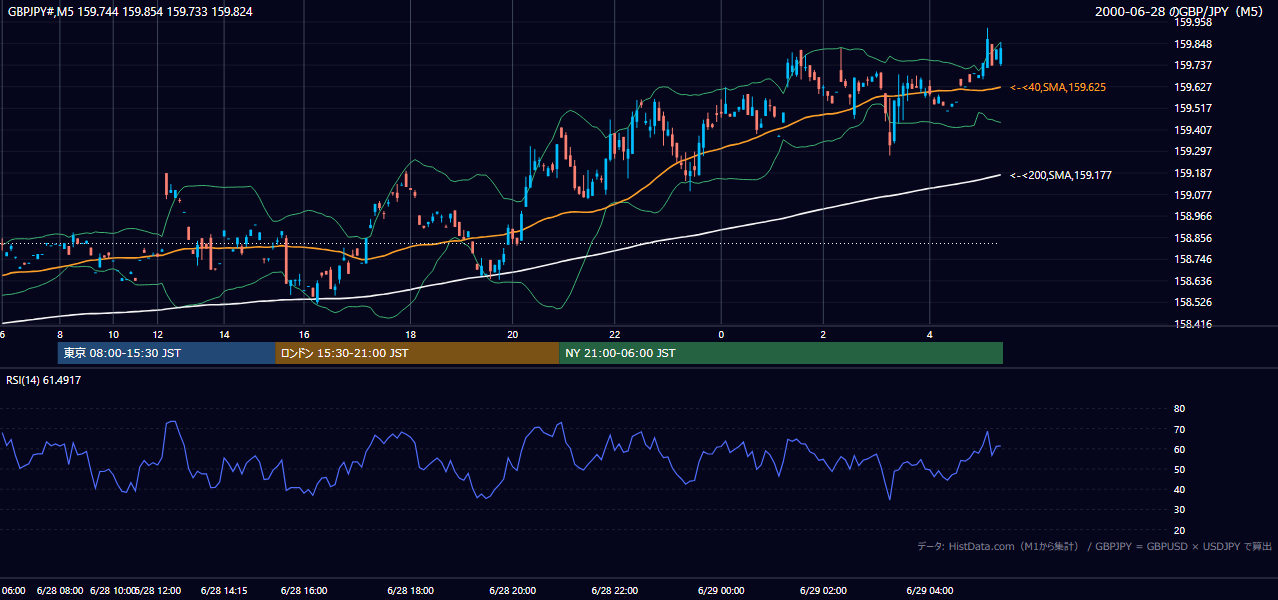Click price axis value 158.856

[x=1193, y=238]
